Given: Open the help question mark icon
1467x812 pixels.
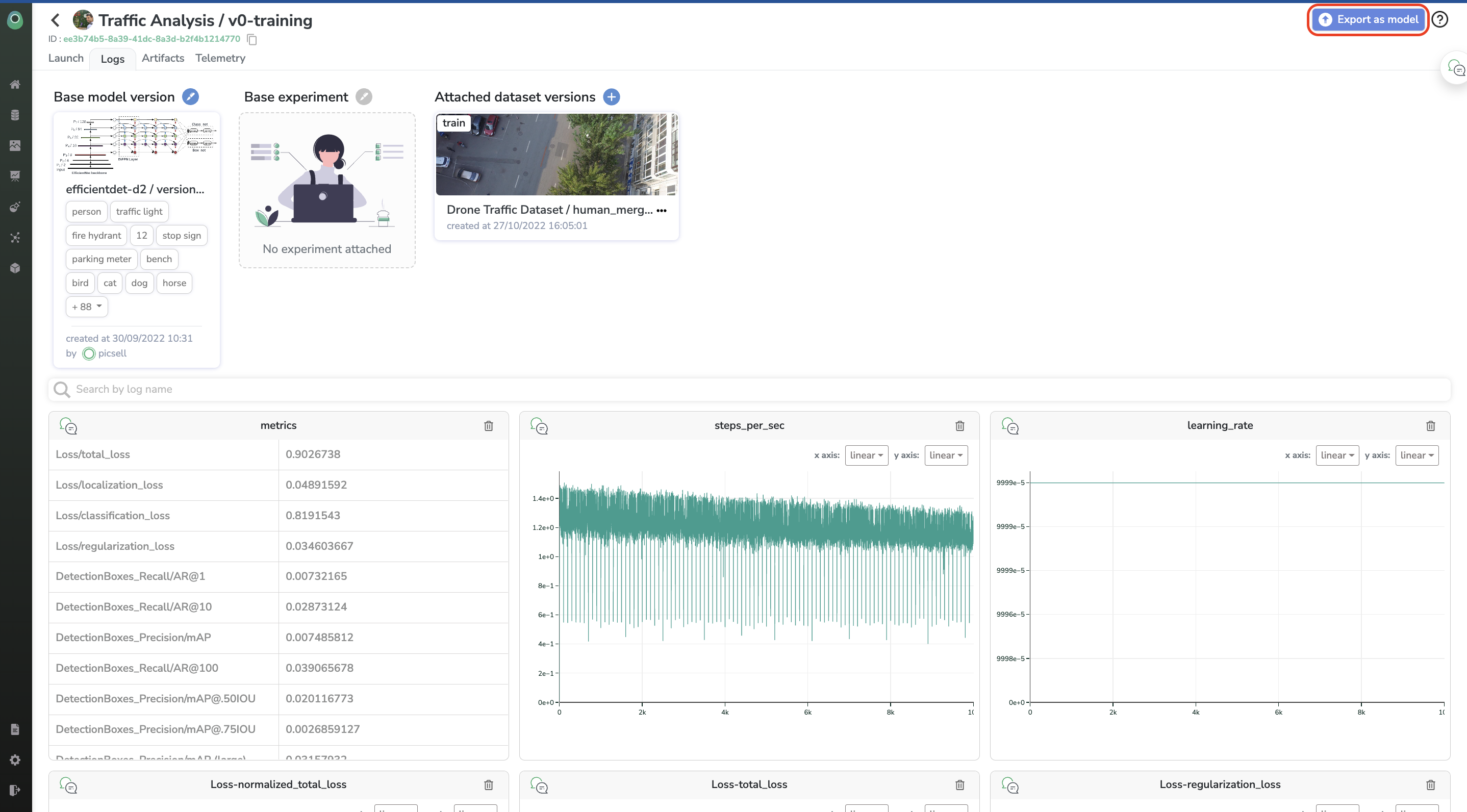Looking at the screenshot, I should pyautogui.click(x=1439, y=20).
